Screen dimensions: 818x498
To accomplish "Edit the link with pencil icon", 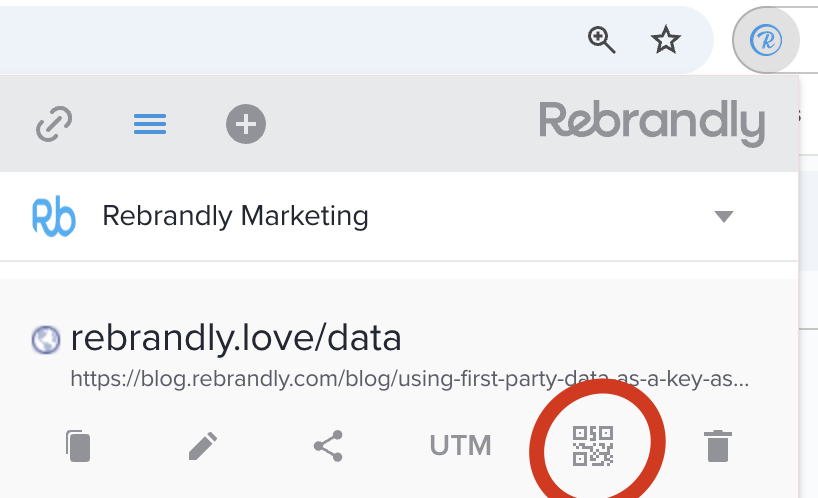I will click(203, 446).
